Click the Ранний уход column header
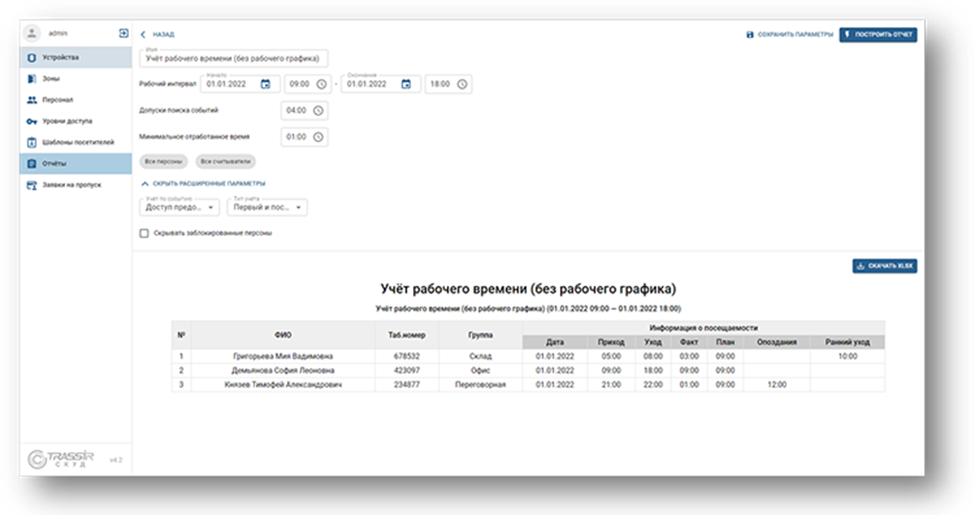The image size is (975, 515). click(x=848, y=342)
